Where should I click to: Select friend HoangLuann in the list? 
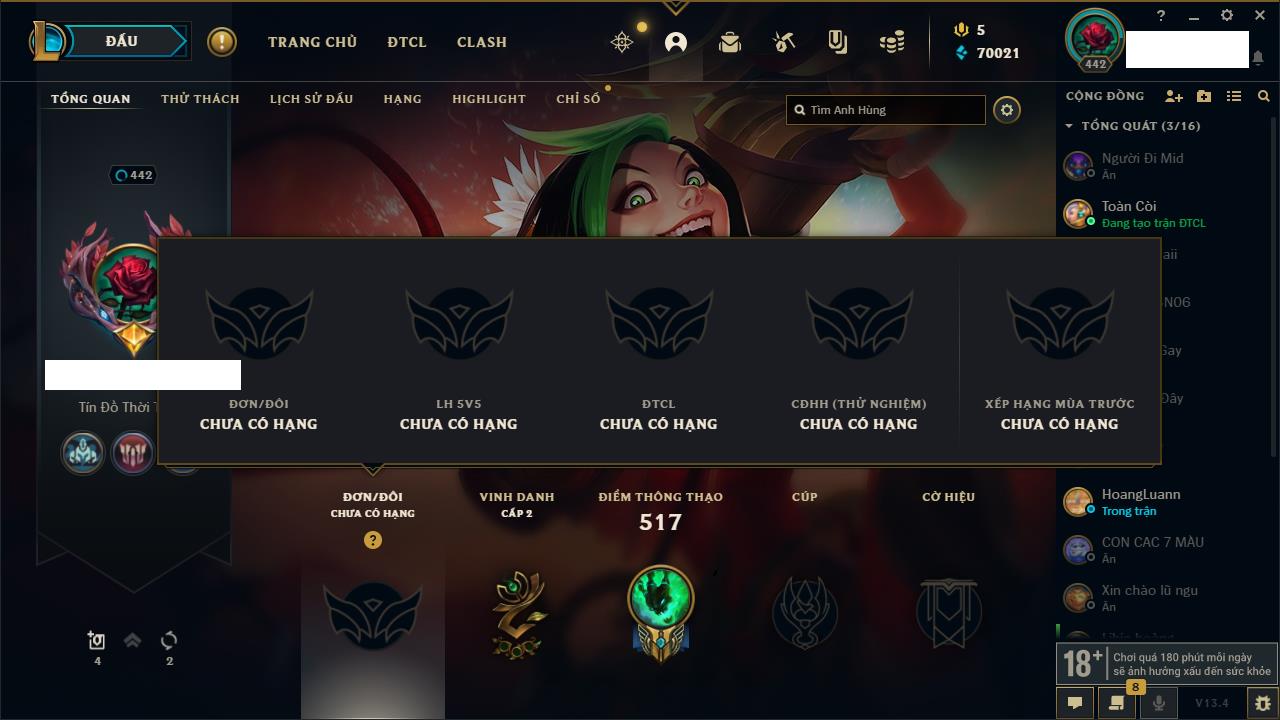[x=1156, y=502]
